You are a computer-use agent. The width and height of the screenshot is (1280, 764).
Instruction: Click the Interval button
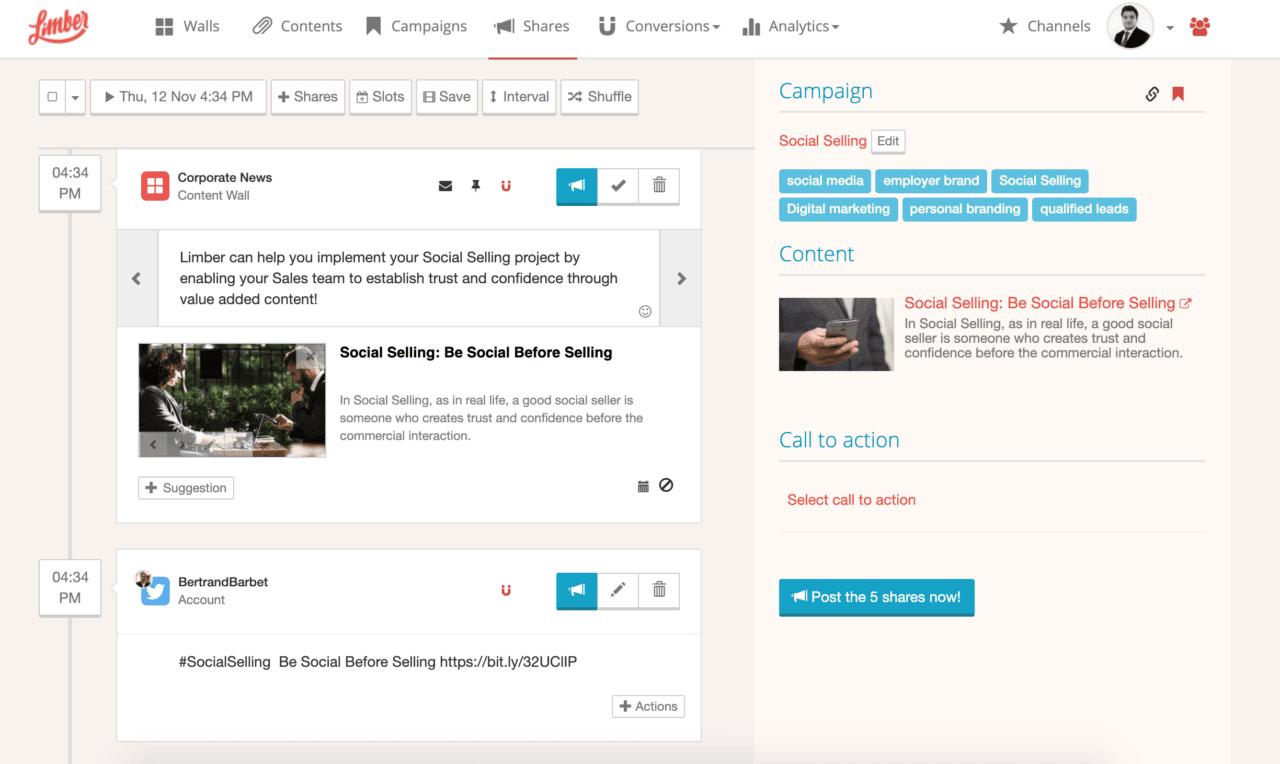[519, 97]
